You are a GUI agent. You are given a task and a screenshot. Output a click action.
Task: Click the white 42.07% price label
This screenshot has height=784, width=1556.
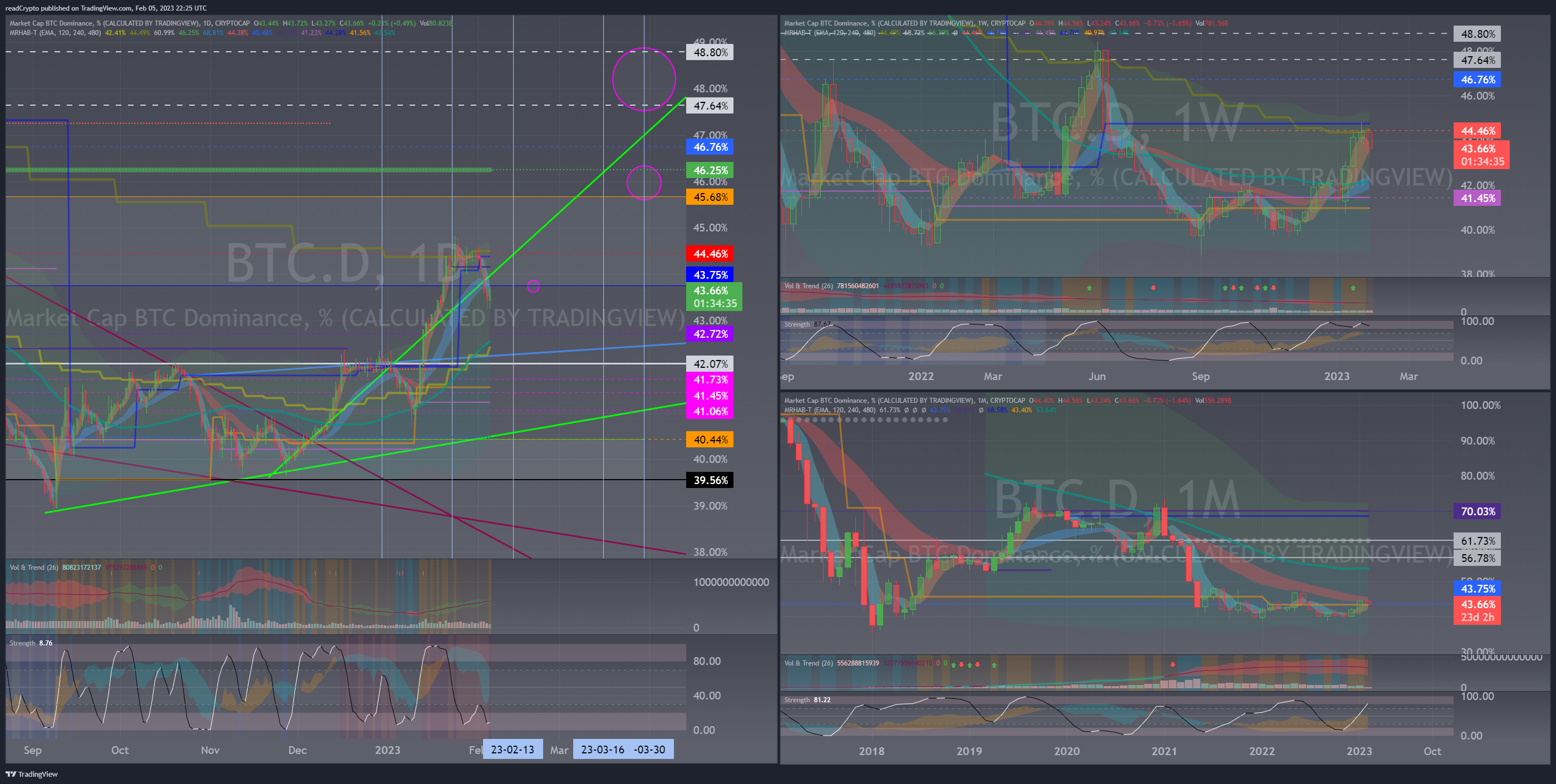click(x=710, y=363)
